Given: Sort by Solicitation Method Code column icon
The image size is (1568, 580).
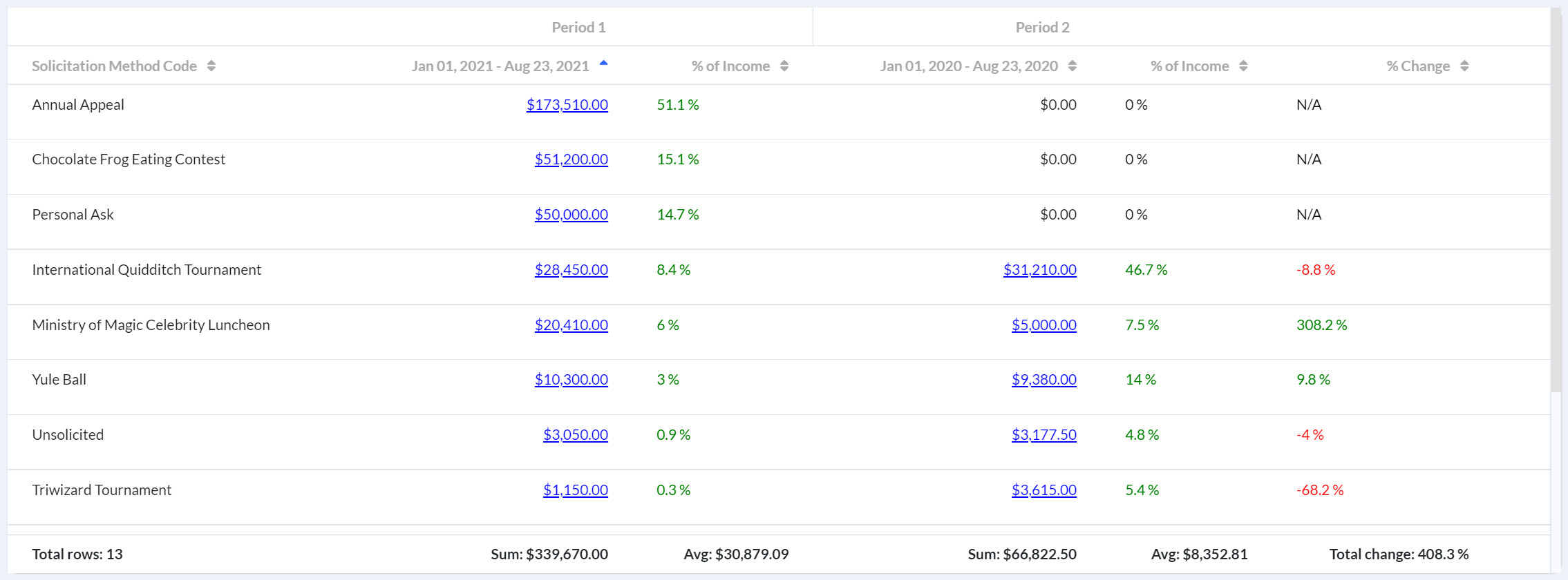Looking at the screenshot, I should [x=211, y=66].
